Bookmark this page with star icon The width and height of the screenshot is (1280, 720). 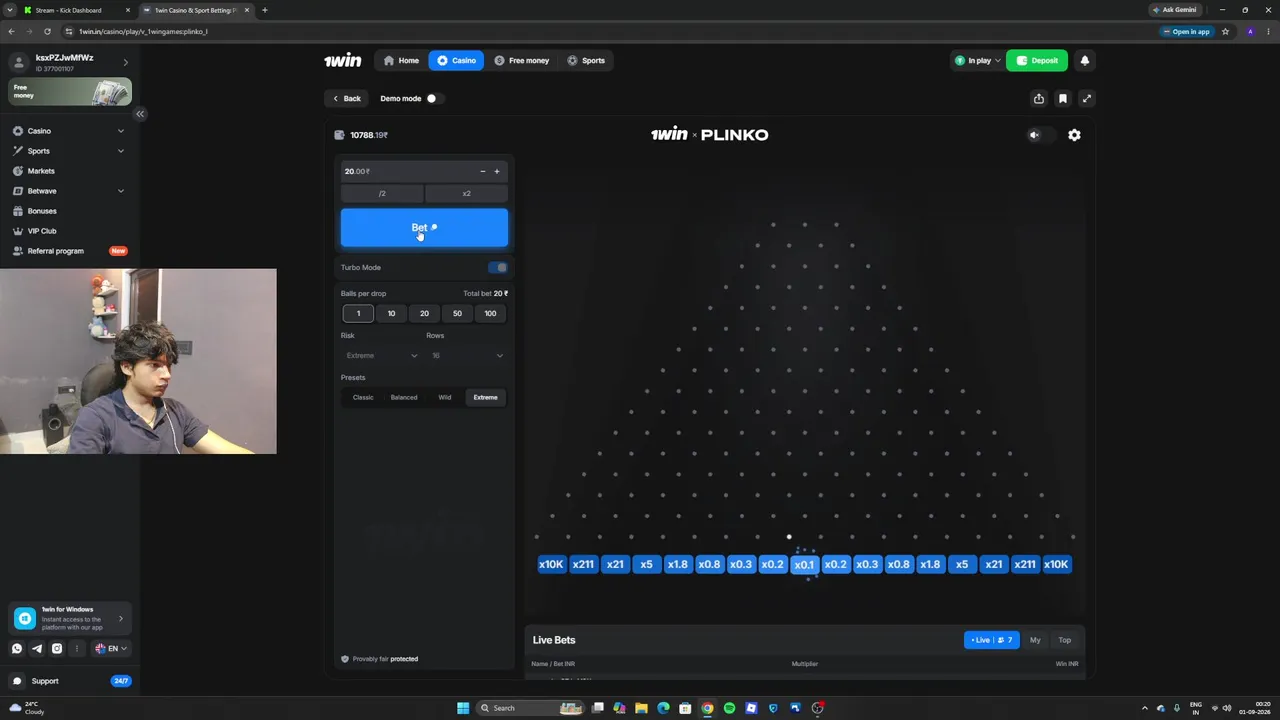pos(1226,31)
